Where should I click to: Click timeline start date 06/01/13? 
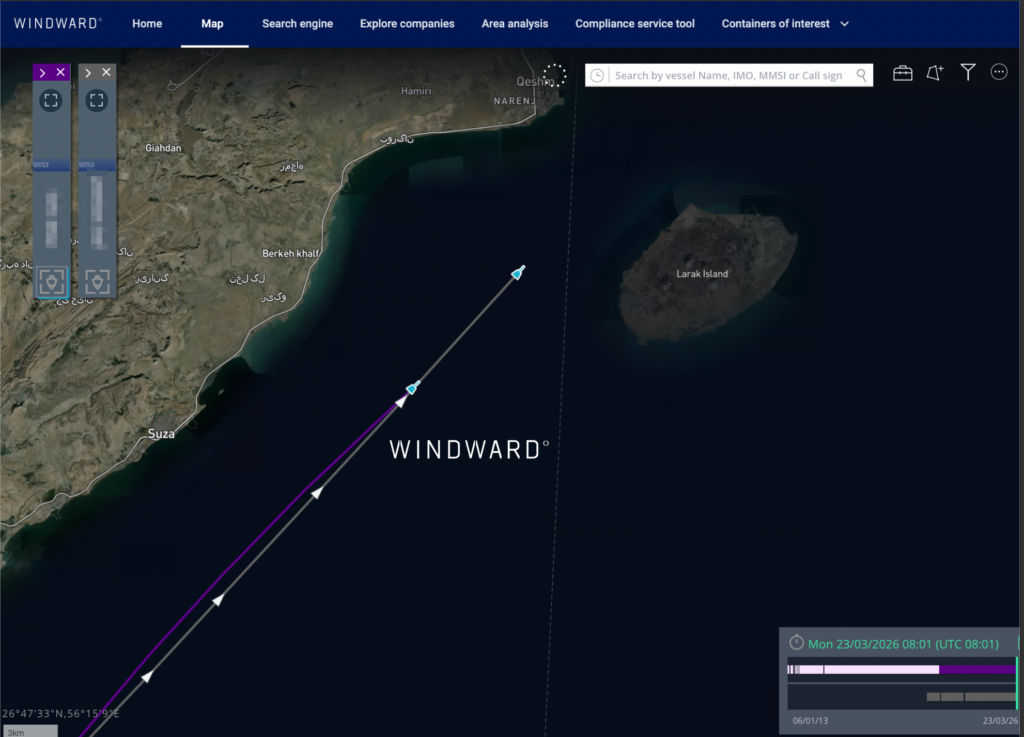810,721
